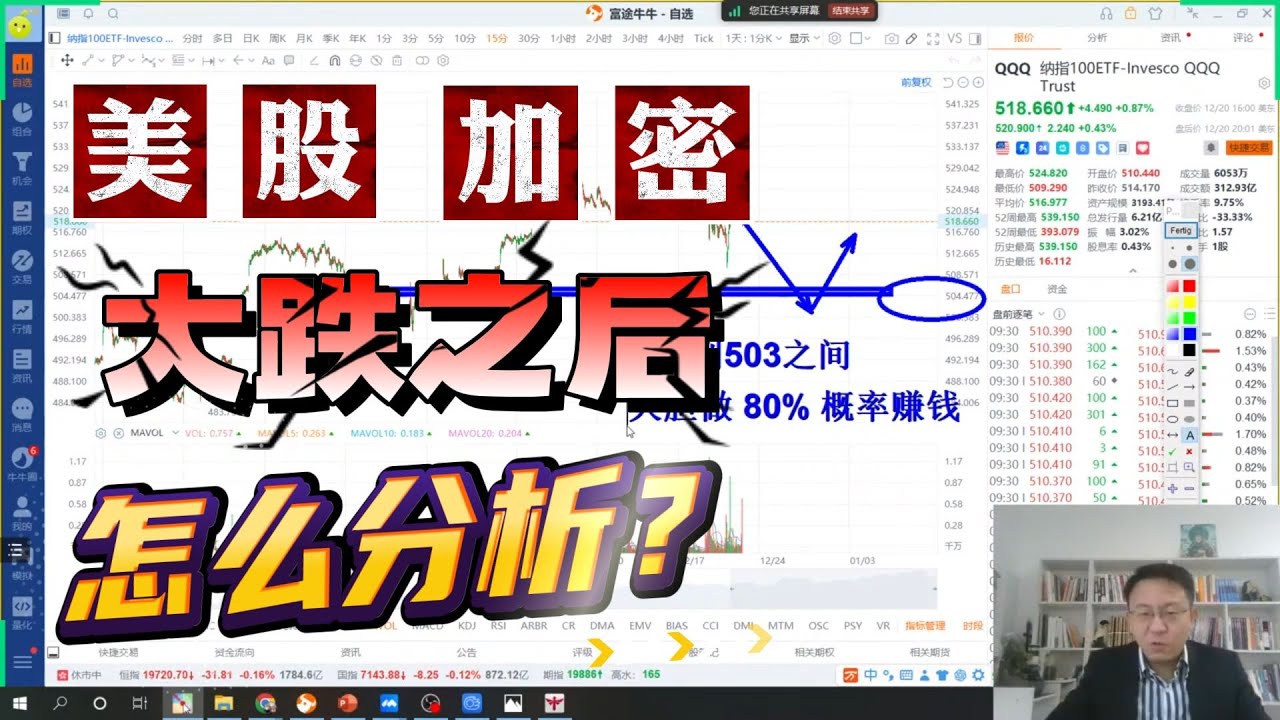1280x720 pixels.
Task: Toggle chart layout checkbox square
Action: click(x=856, y=38)
